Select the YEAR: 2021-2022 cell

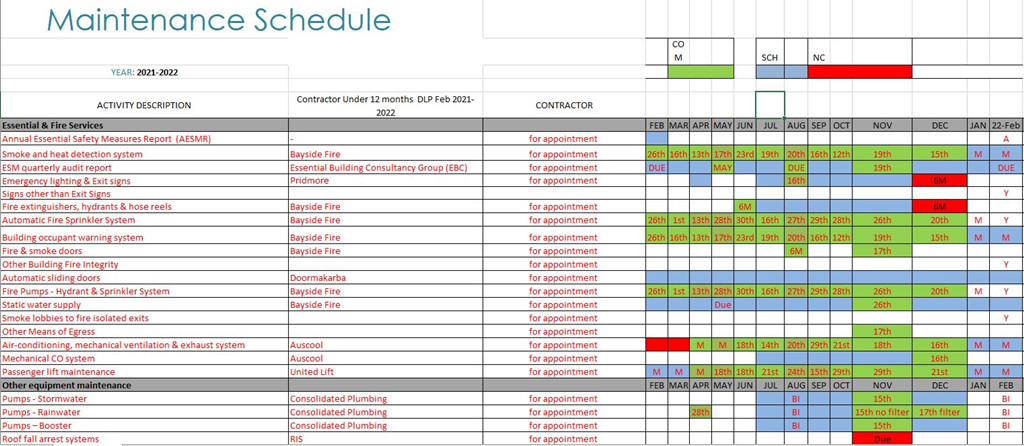pyautogui.click(x=144, y=72)
